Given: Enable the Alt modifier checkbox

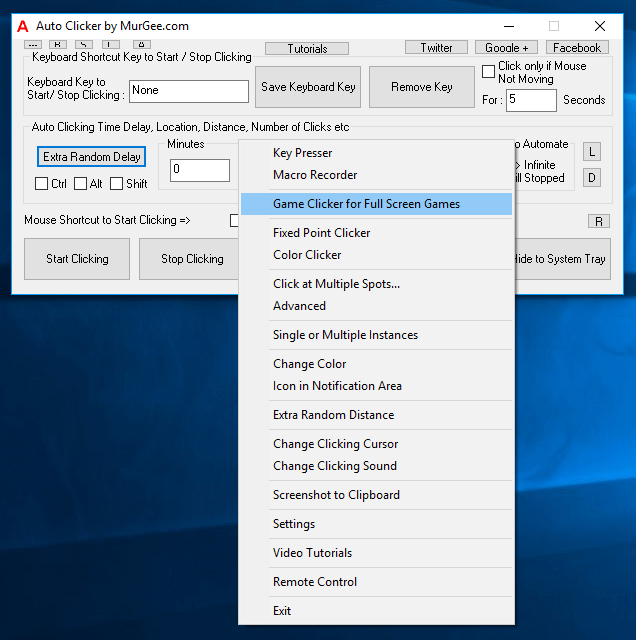Looking at the screenshot, I should [80, 184].
